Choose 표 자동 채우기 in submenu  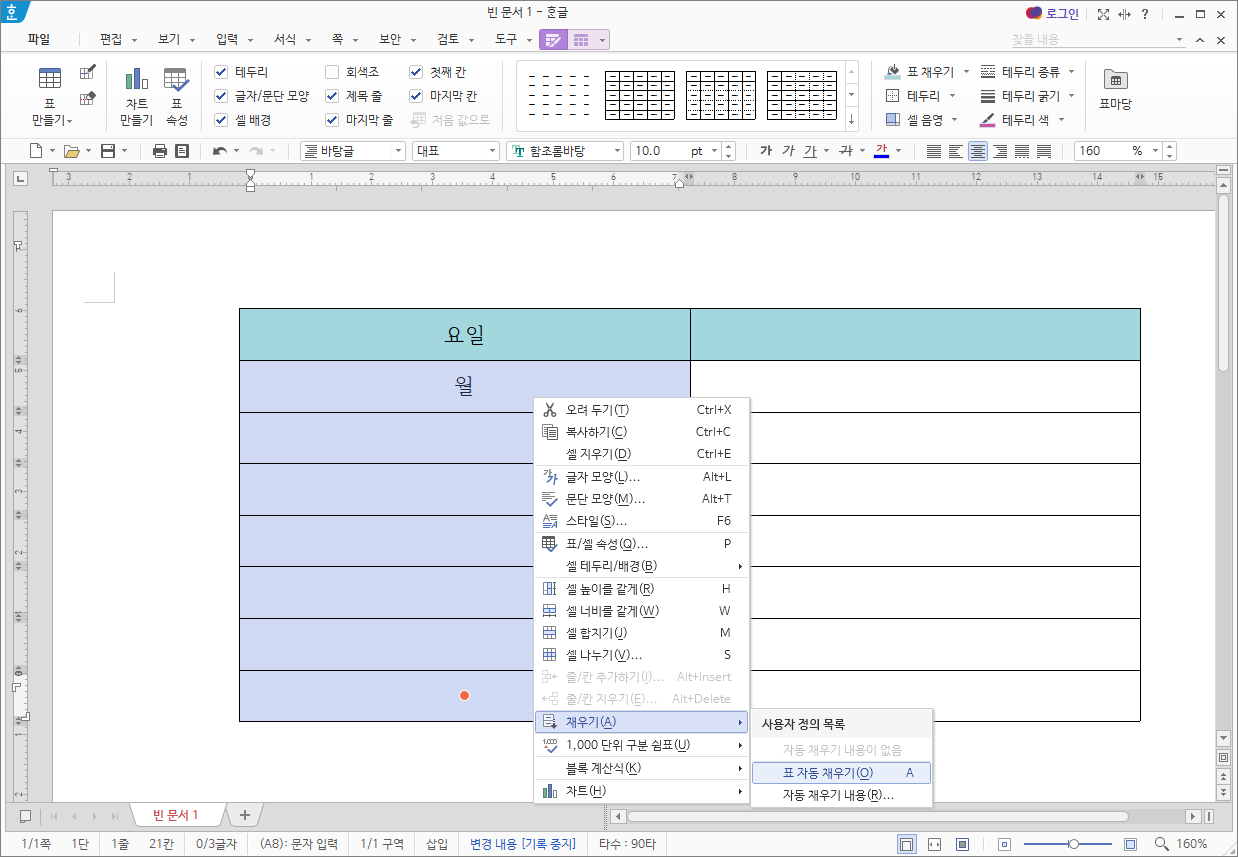pos(841,773)
